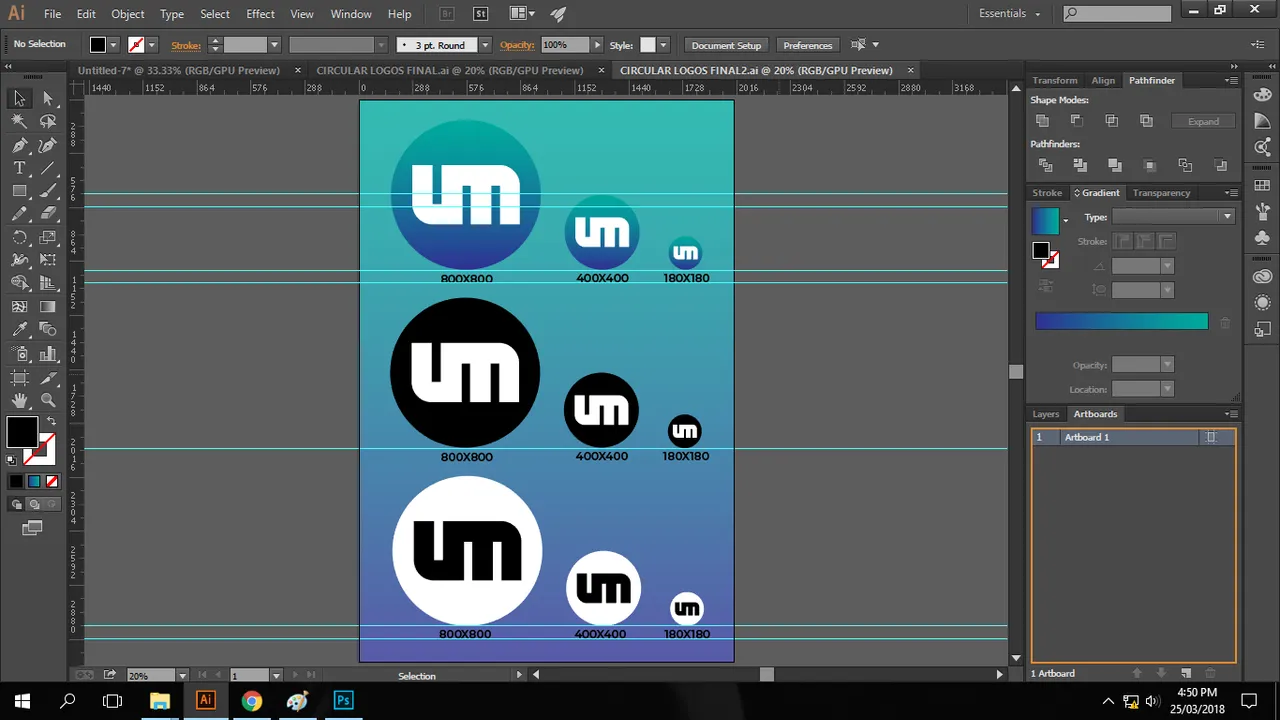
Task: Click the gradient fill preview swatch
Action: click(1045, 221)
